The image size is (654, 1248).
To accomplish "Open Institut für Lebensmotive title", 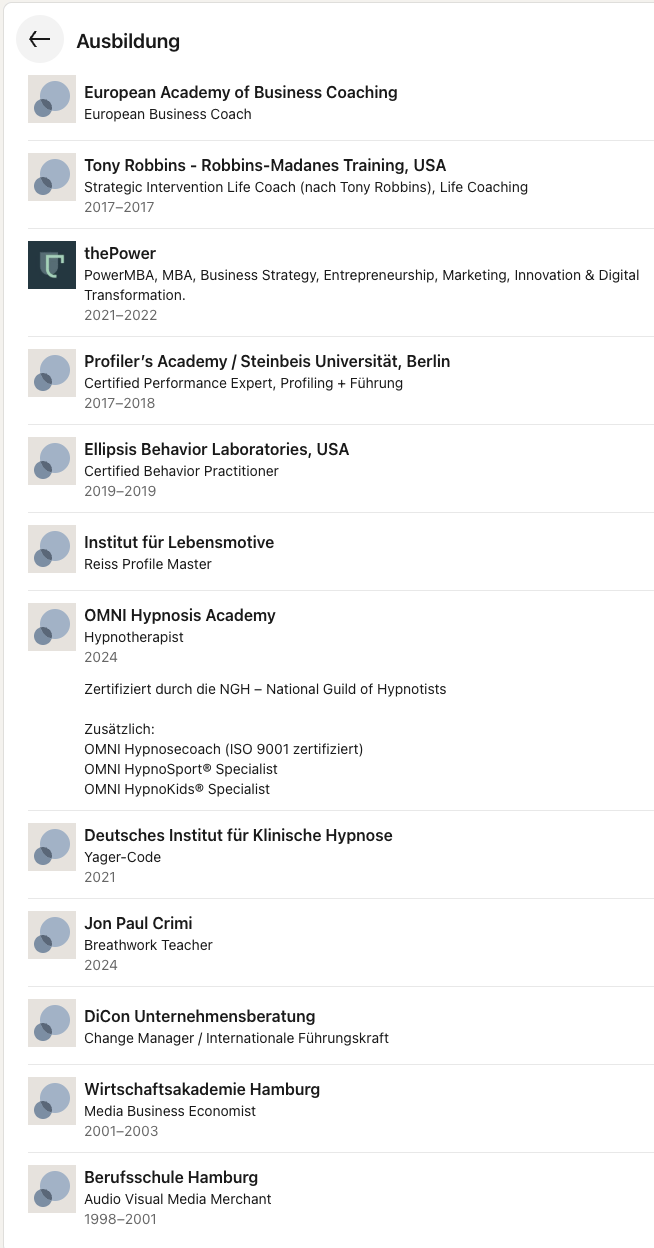I will (179, 542).
